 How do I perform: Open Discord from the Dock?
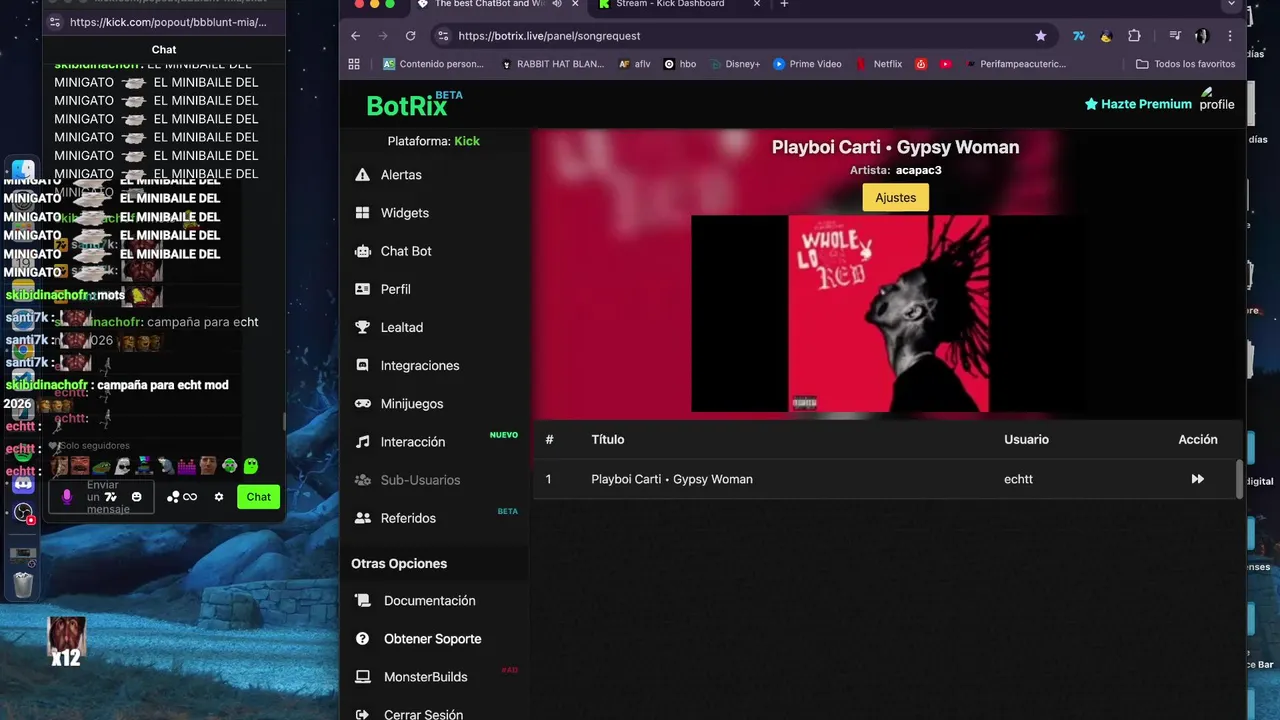tap(23, 484)
